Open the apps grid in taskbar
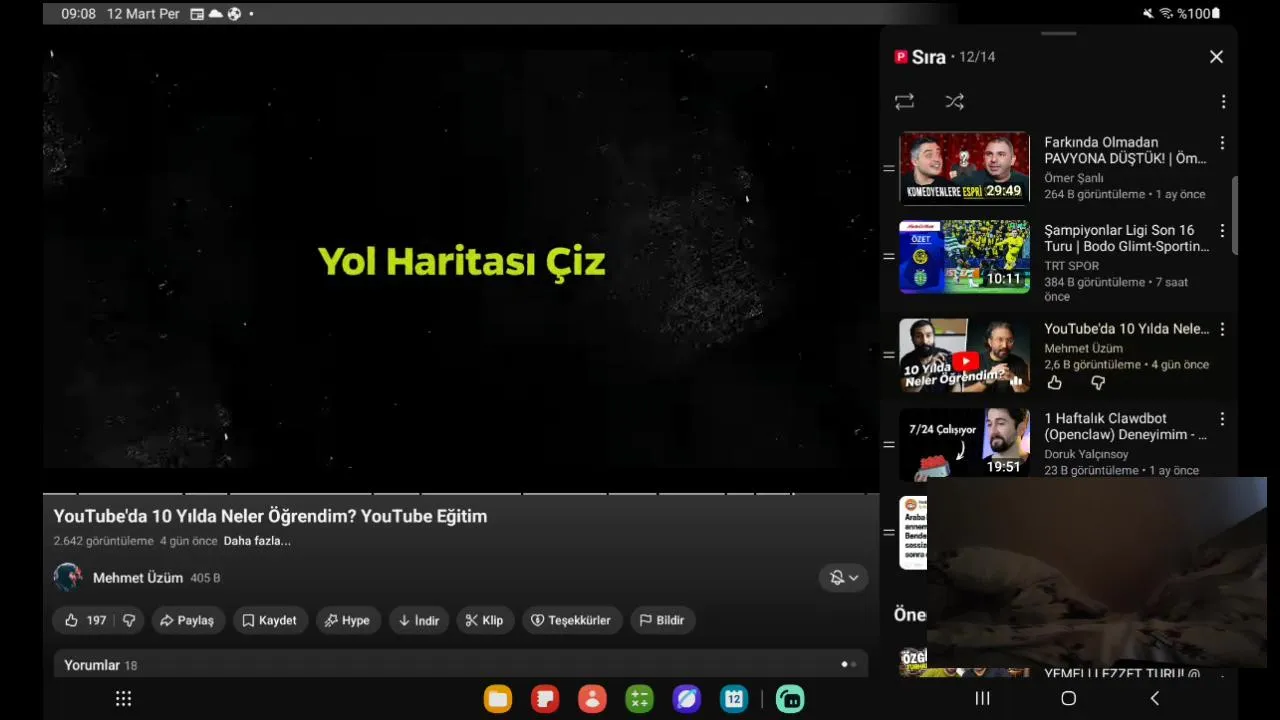The height and width of the screenshot is (720, 1280). [x=123, y=699]
